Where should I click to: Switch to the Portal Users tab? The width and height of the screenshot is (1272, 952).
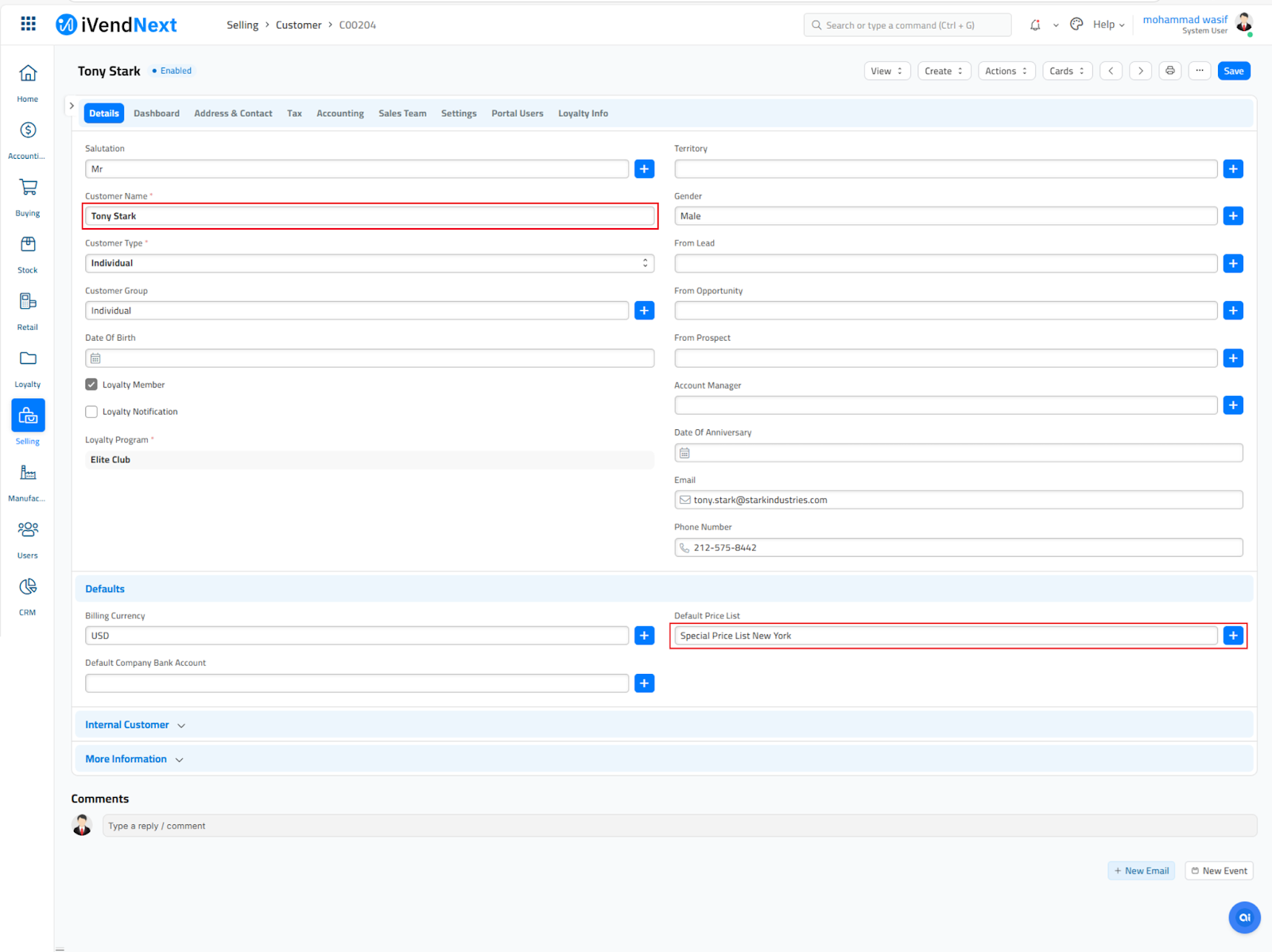coord(518,114)
